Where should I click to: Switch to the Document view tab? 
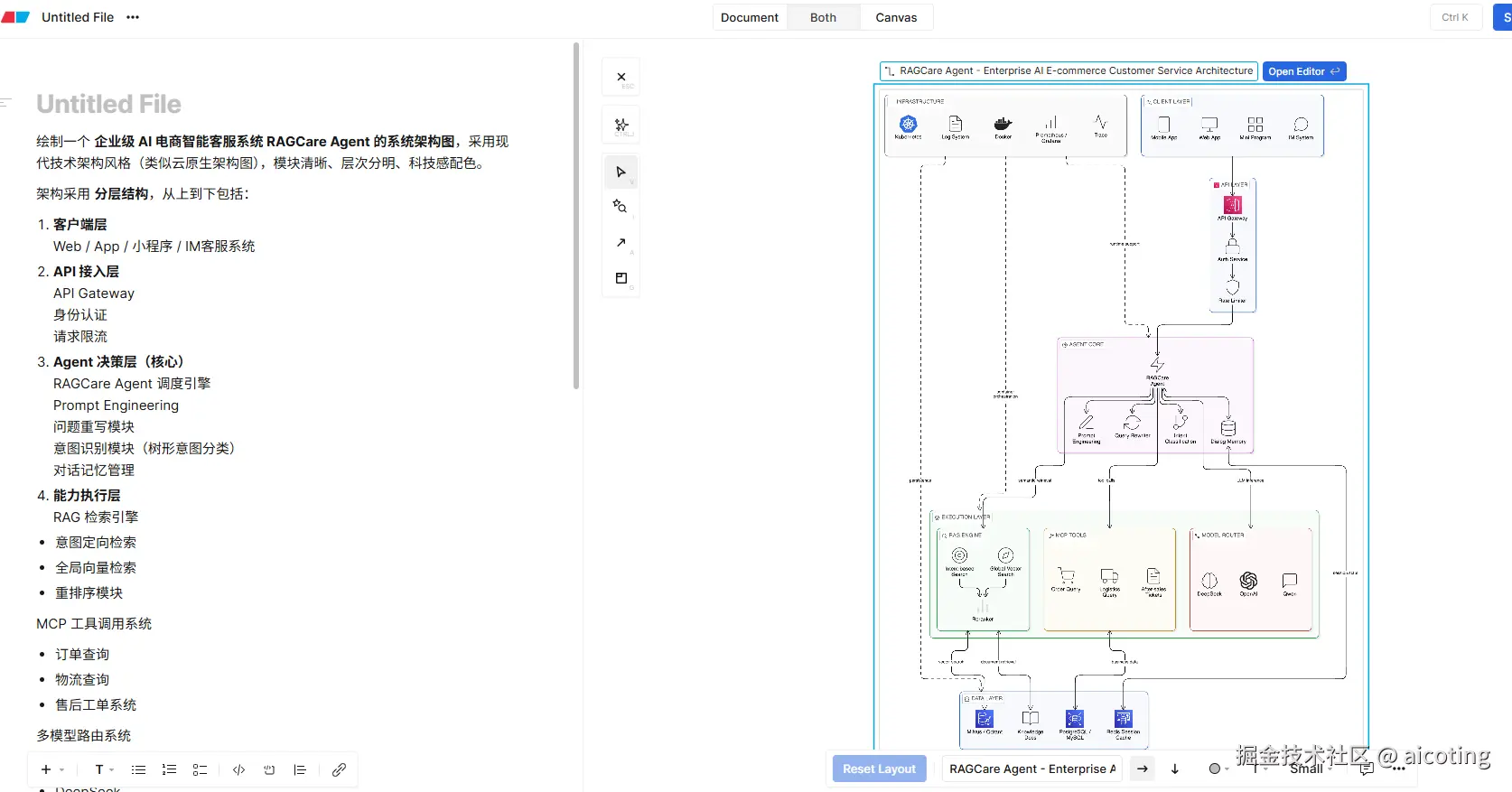click(749, 17)
